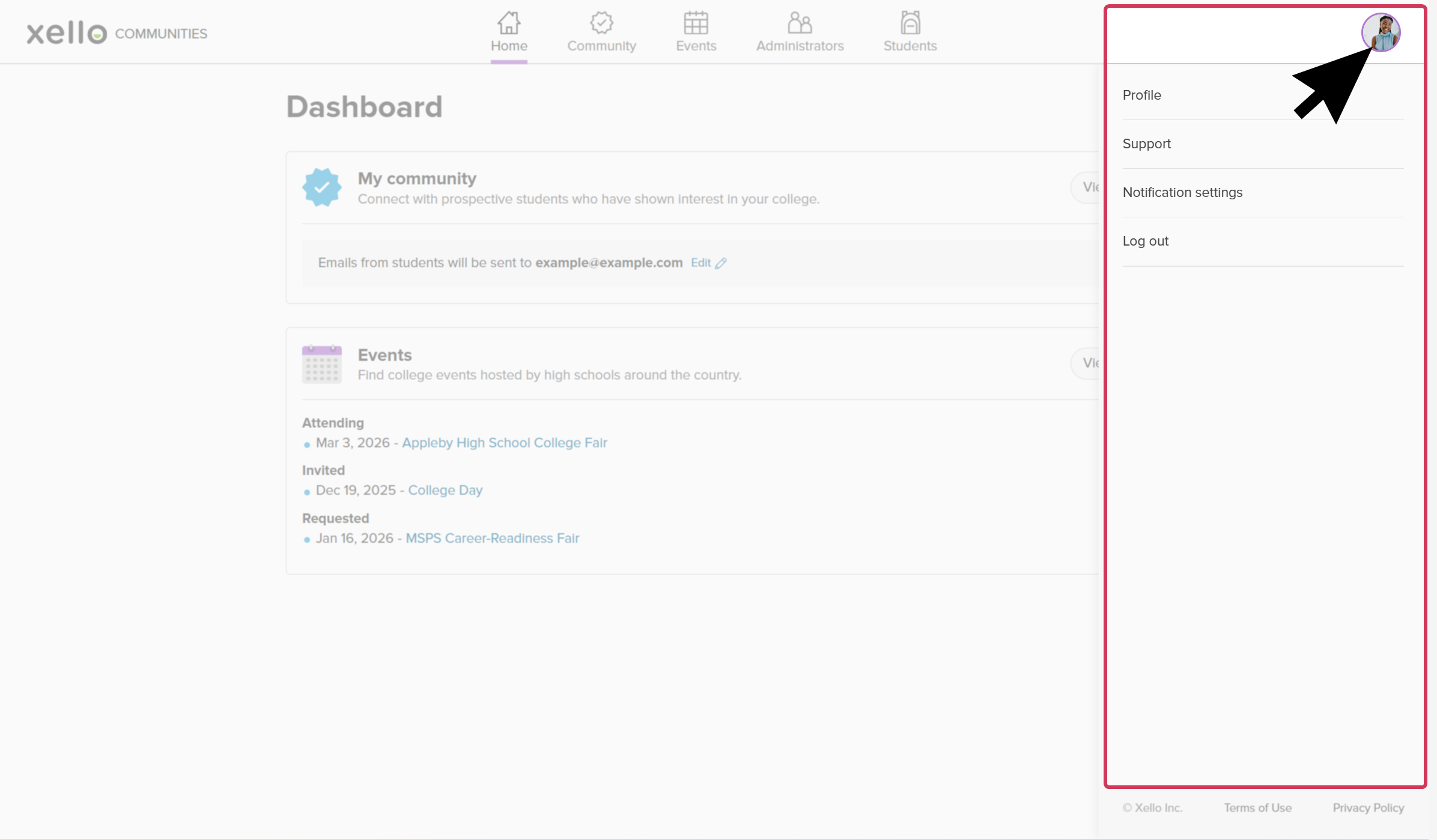Viewport: 1437px width, 840px height.
Task: Click Terms of Use footer link
Action: point(1257,808)
